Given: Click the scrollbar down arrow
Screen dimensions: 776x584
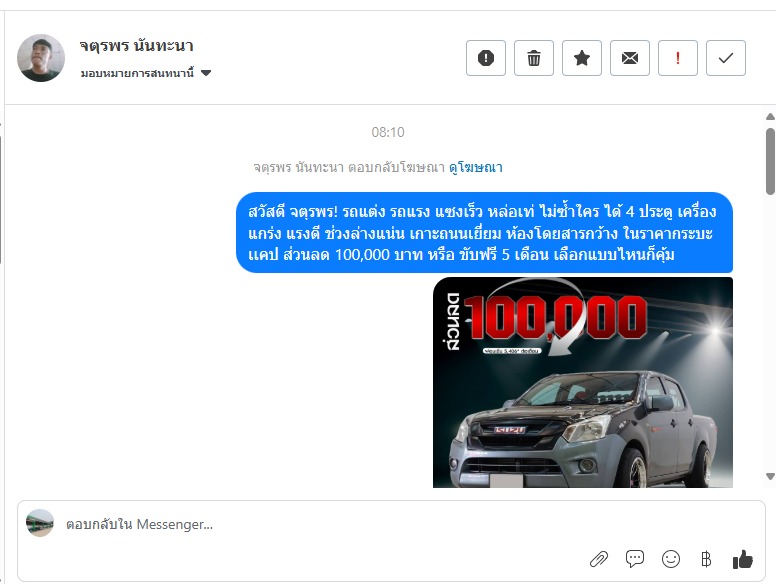Looking at the screenshot, I should click(770, 476).
